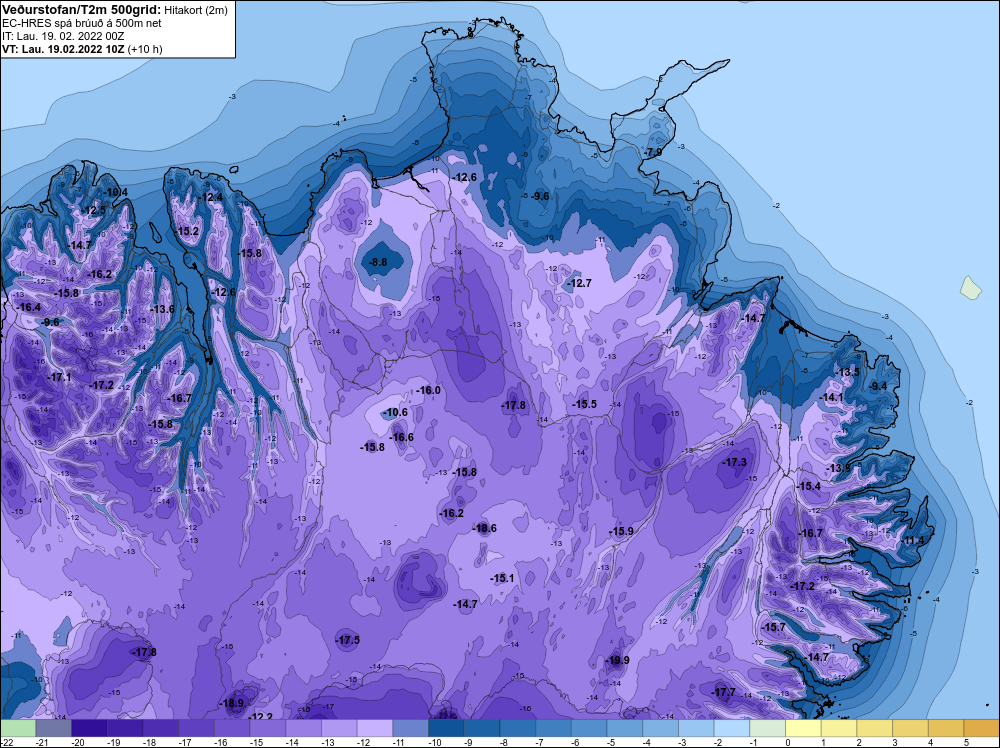Click the -12.2 temperature value
Image resolution: width=1000 pixels, height=748 pixels.
point(261,717)
